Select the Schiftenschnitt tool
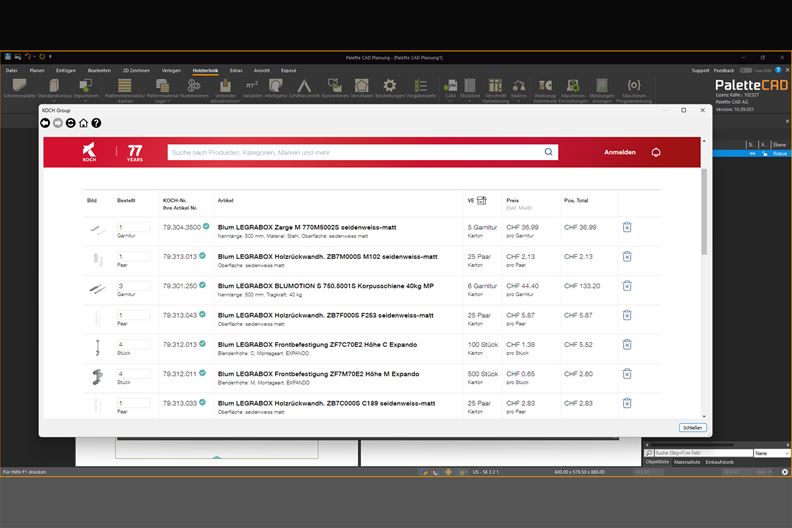Screen dimensions: 792x528 pos(304,88)
